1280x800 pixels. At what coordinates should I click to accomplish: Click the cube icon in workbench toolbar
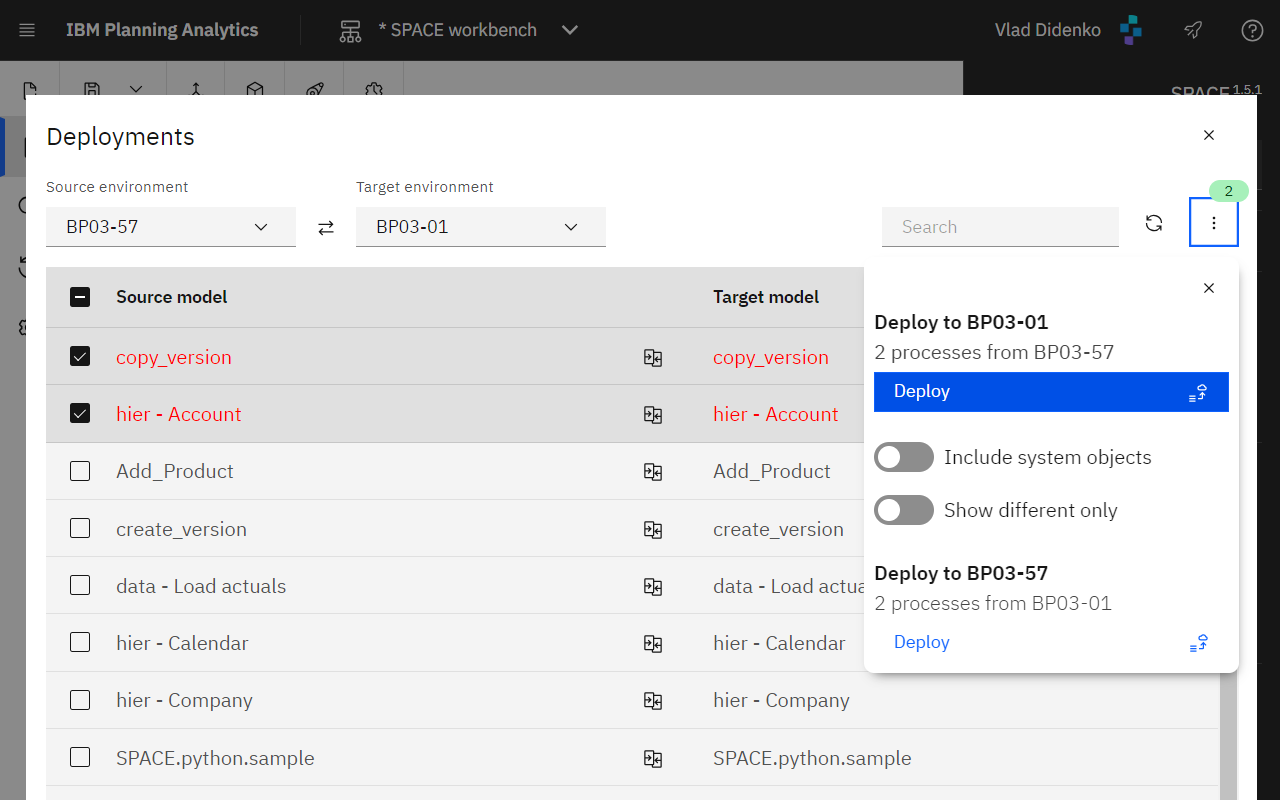(255, 89)
